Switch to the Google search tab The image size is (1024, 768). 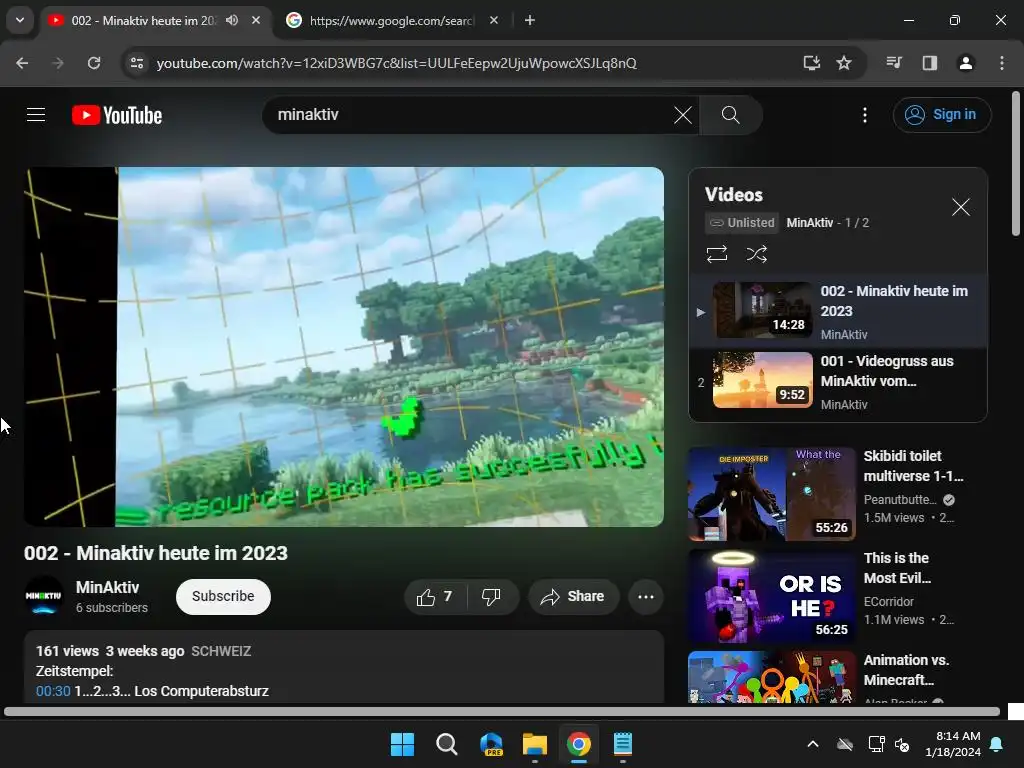click(x=391, y=21)
